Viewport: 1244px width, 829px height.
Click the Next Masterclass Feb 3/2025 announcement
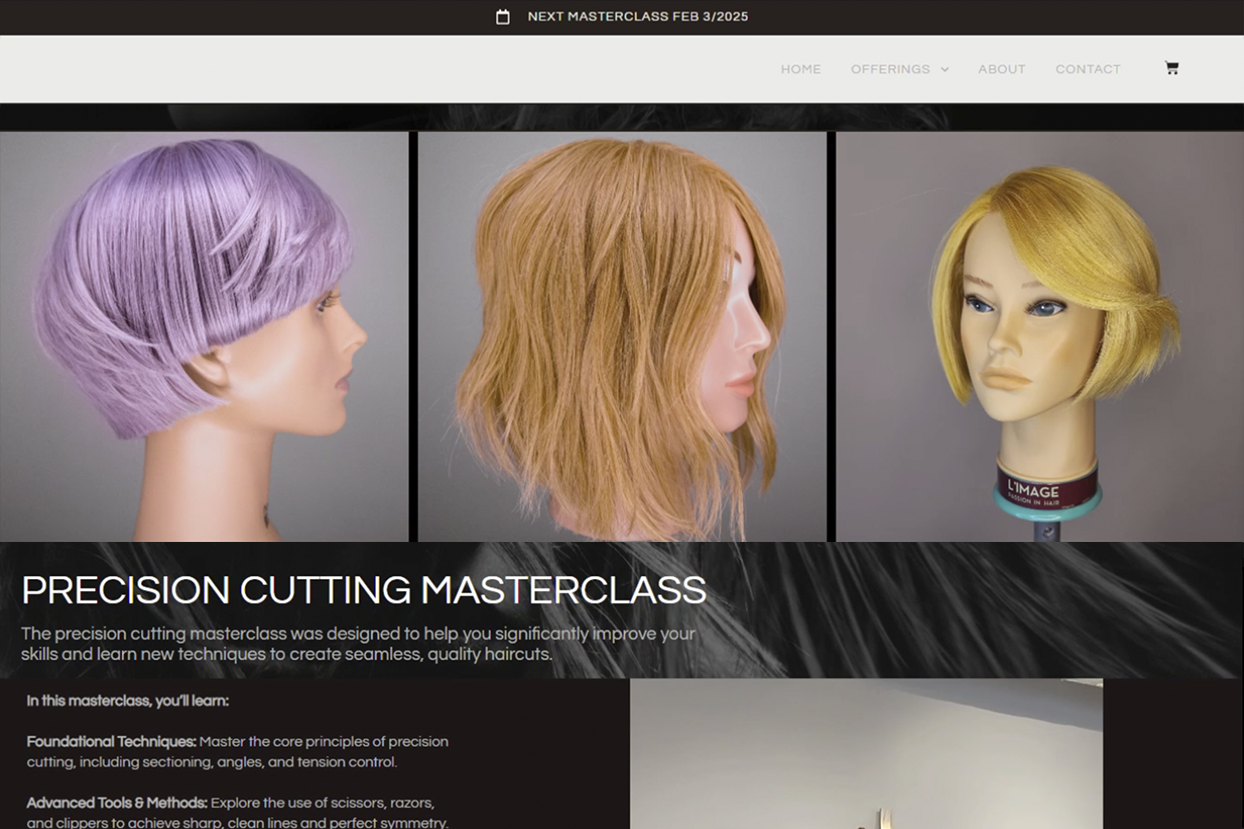[637, 17]
